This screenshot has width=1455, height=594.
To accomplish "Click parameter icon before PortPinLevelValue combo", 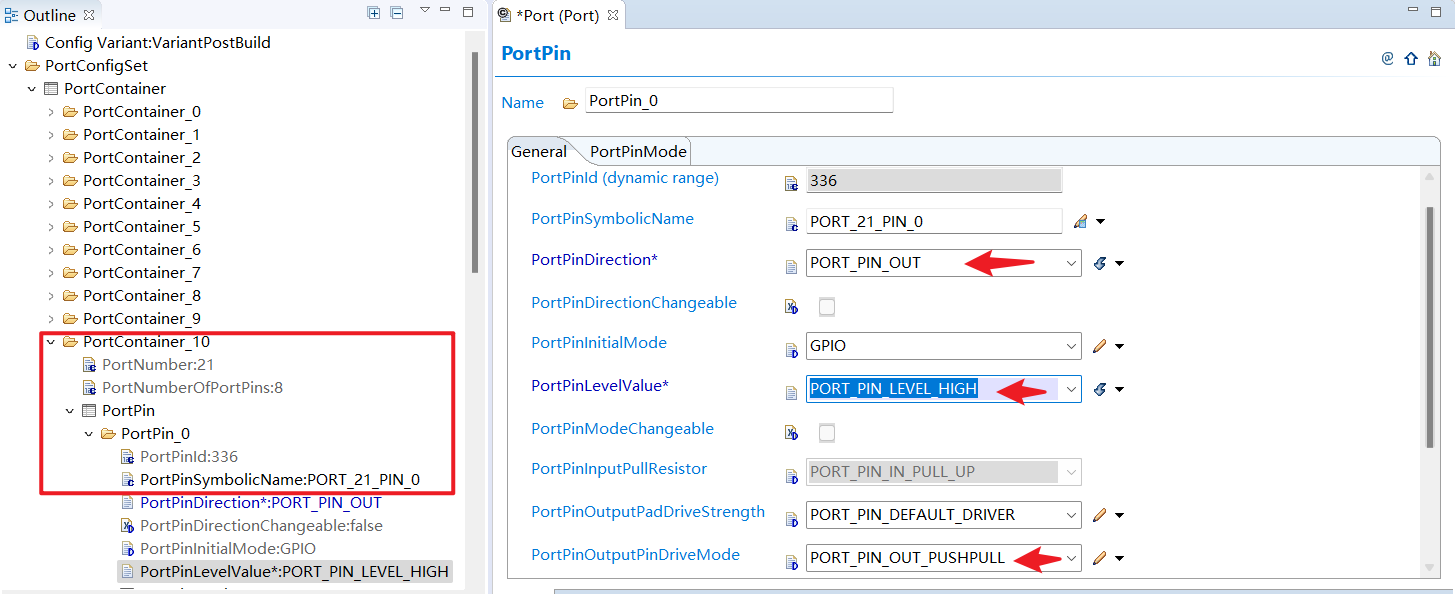I will 791,392.
